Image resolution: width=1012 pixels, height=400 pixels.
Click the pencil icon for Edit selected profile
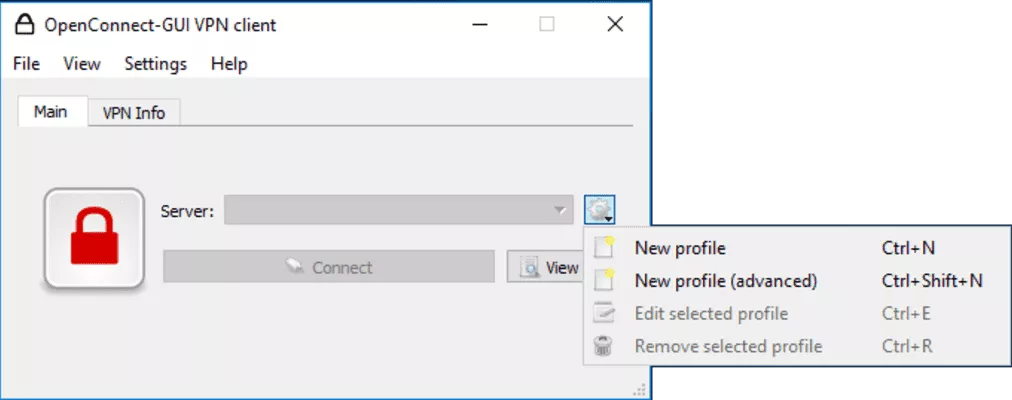[604, 313]
